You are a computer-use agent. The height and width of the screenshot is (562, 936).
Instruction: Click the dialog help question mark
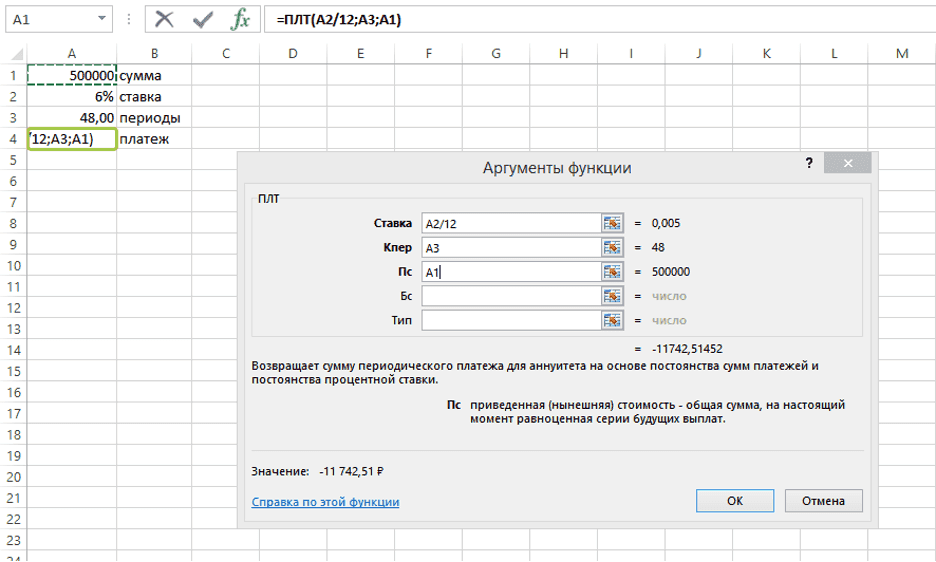[x=809, y=164]
